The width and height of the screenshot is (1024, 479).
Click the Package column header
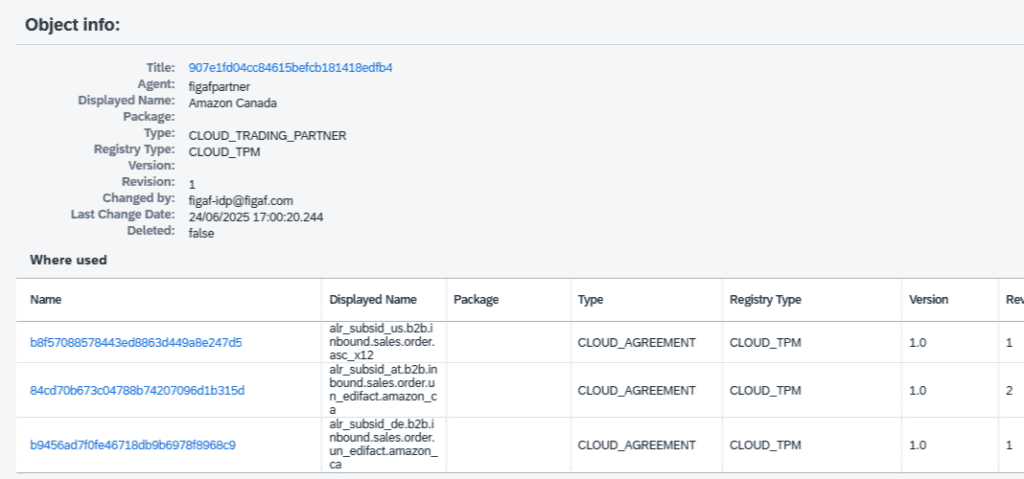[476, 300]
